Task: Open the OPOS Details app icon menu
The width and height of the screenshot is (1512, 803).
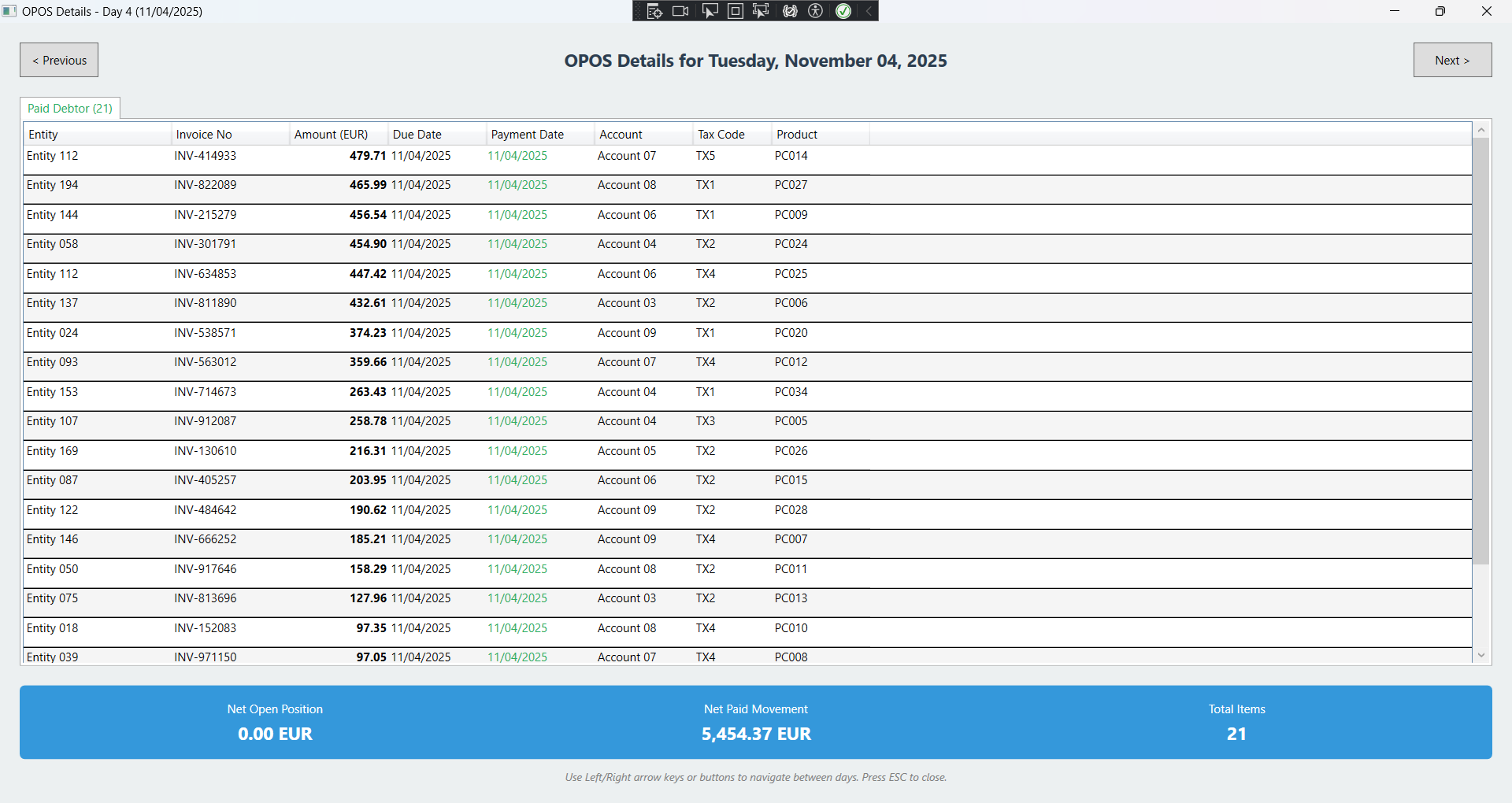Action: coord(9,11)
